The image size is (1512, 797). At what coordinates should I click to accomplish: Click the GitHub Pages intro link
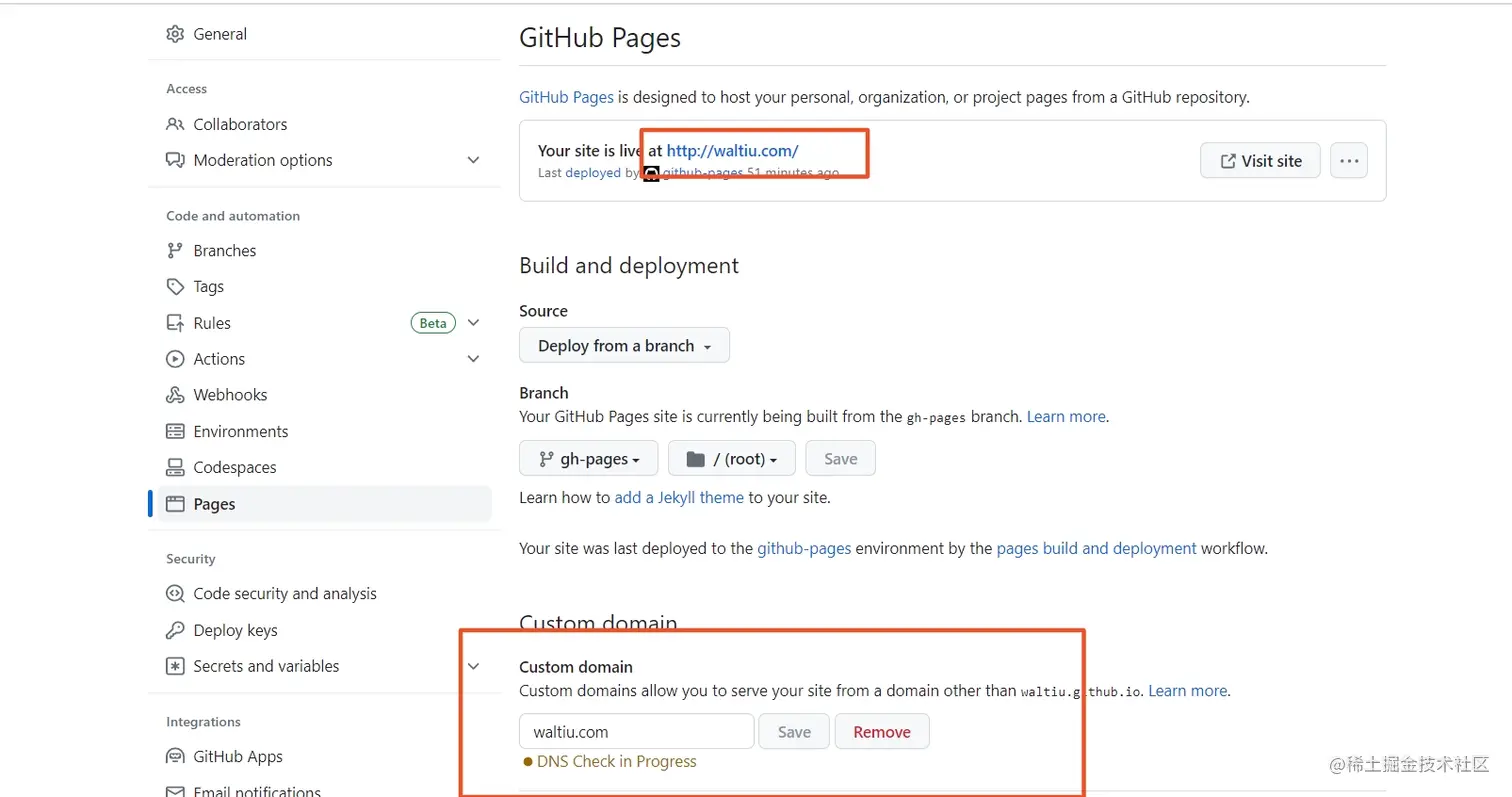566,97
